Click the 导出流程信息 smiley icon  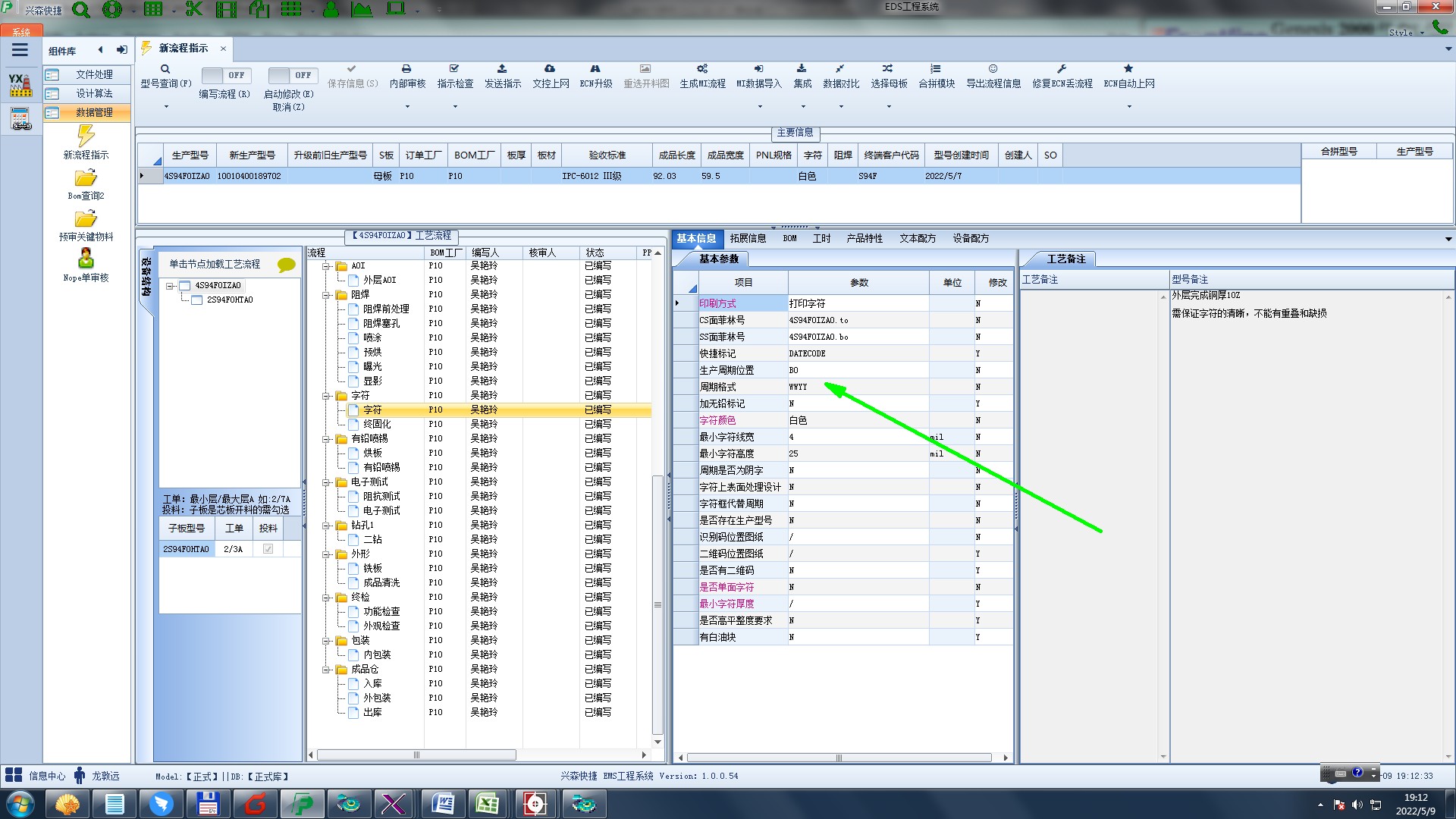pyautogui.click(x=993, y=69)
